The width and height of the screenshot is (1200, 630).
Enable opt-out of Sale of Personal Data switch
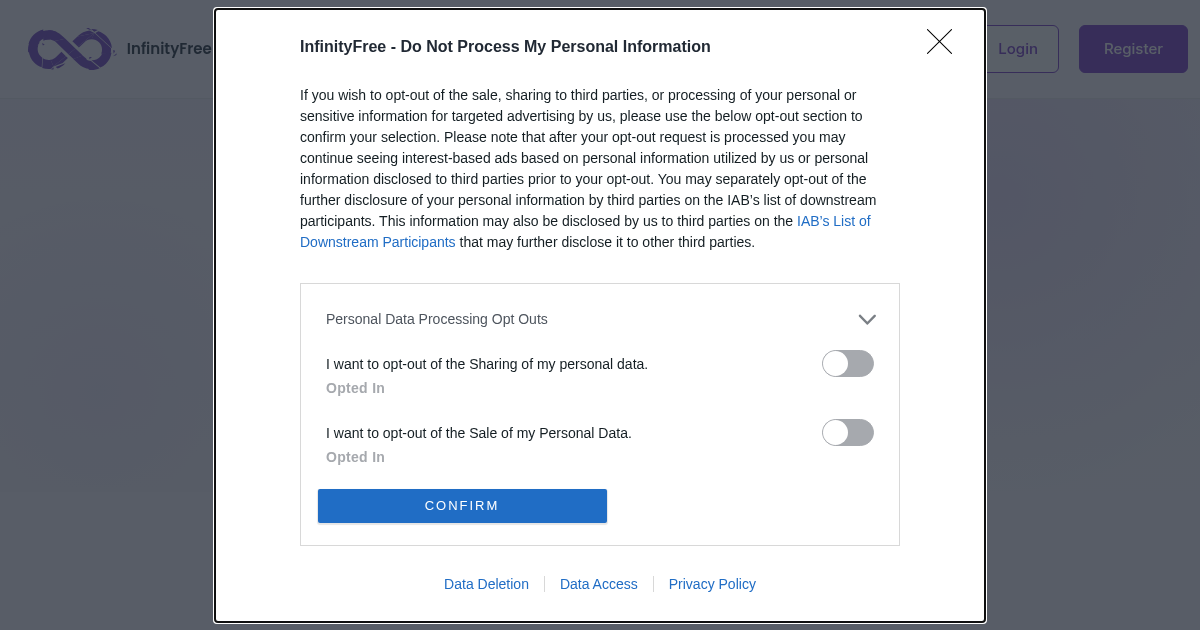[847, 433]
